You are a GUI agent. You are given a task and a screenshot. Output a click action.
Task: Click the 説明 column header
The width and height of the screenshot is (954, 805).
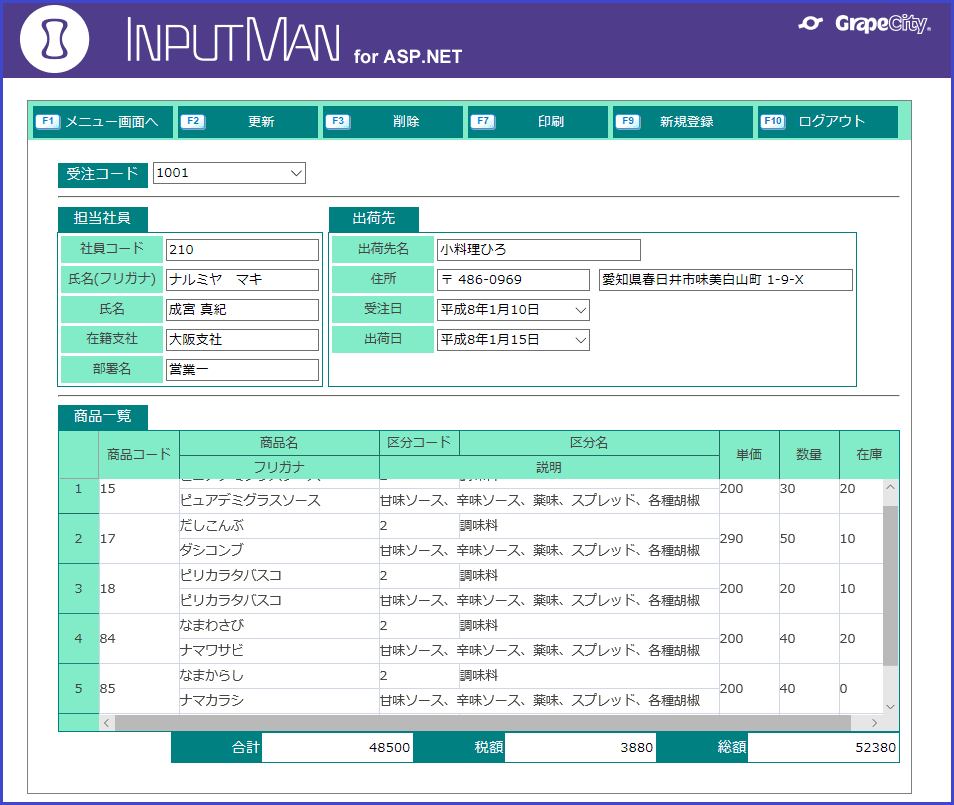pyautogui.click(x=549, y=467)
